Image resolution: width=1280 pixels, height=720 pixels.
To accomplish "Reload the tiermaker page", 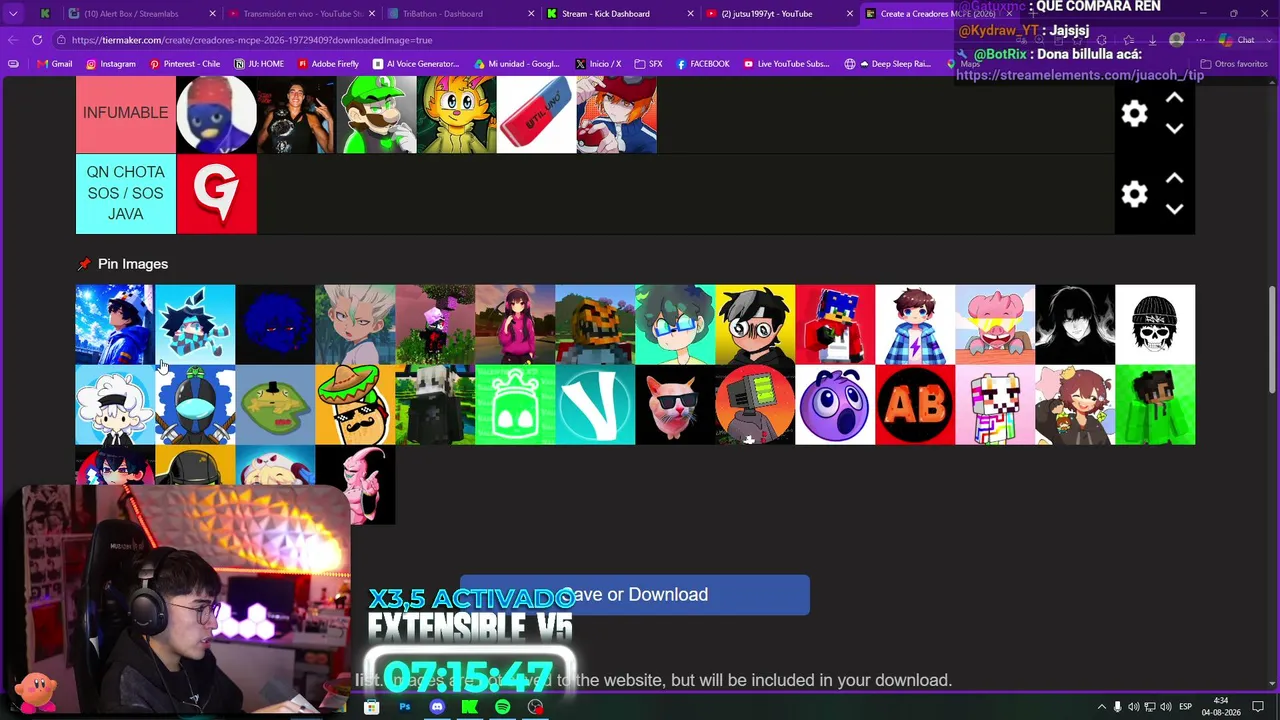I will [37, 40].
